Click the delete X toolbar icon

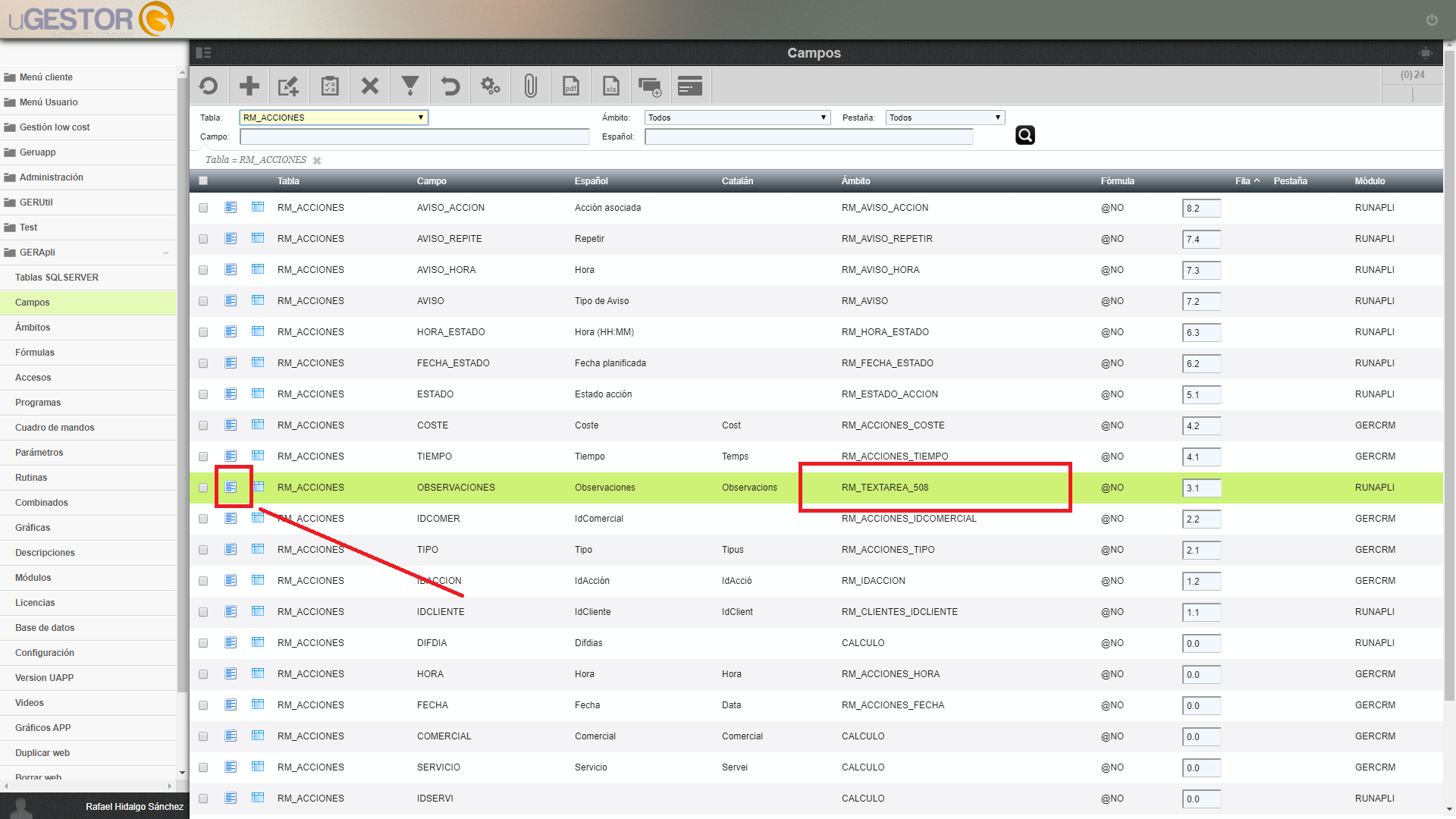coord(370,86)
